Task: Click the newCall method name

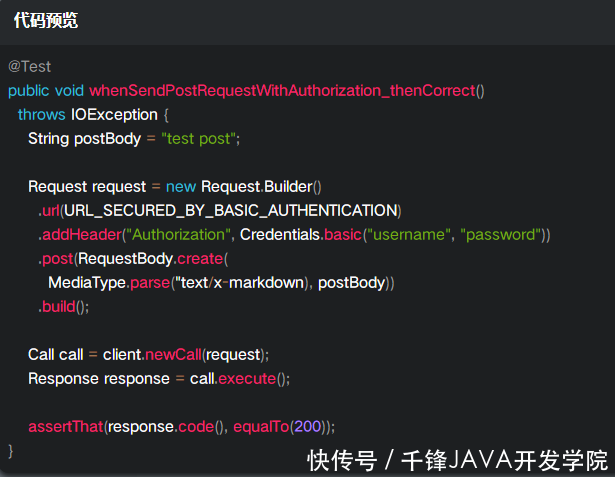Action: (173, 354)
